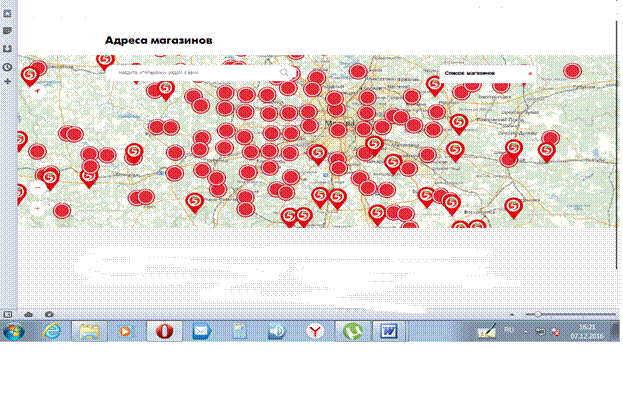Click the zoom slider in status bar
623x411 pixels.
coord(539,314)
